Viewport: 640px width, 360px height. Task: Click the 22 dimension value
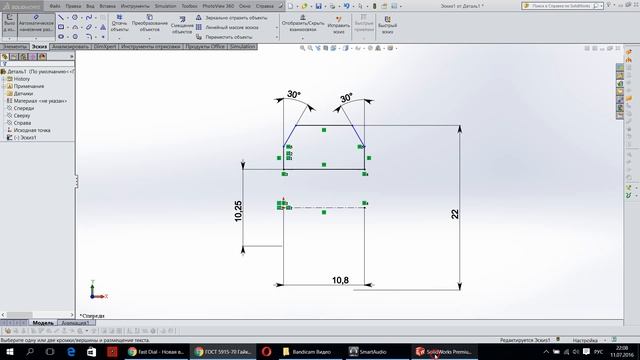tap(455, 214)
